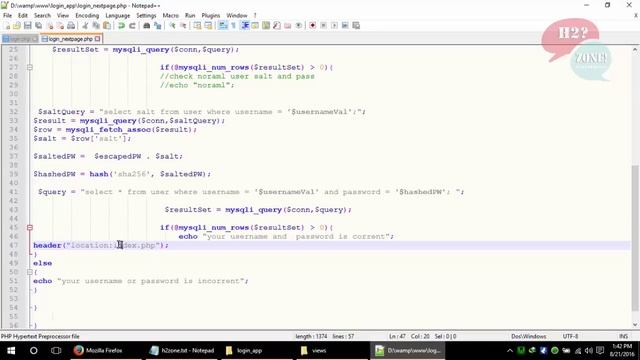The image size is (640, 360).
Task: Show the Document Map panel icon
Action: click(266, 26)
